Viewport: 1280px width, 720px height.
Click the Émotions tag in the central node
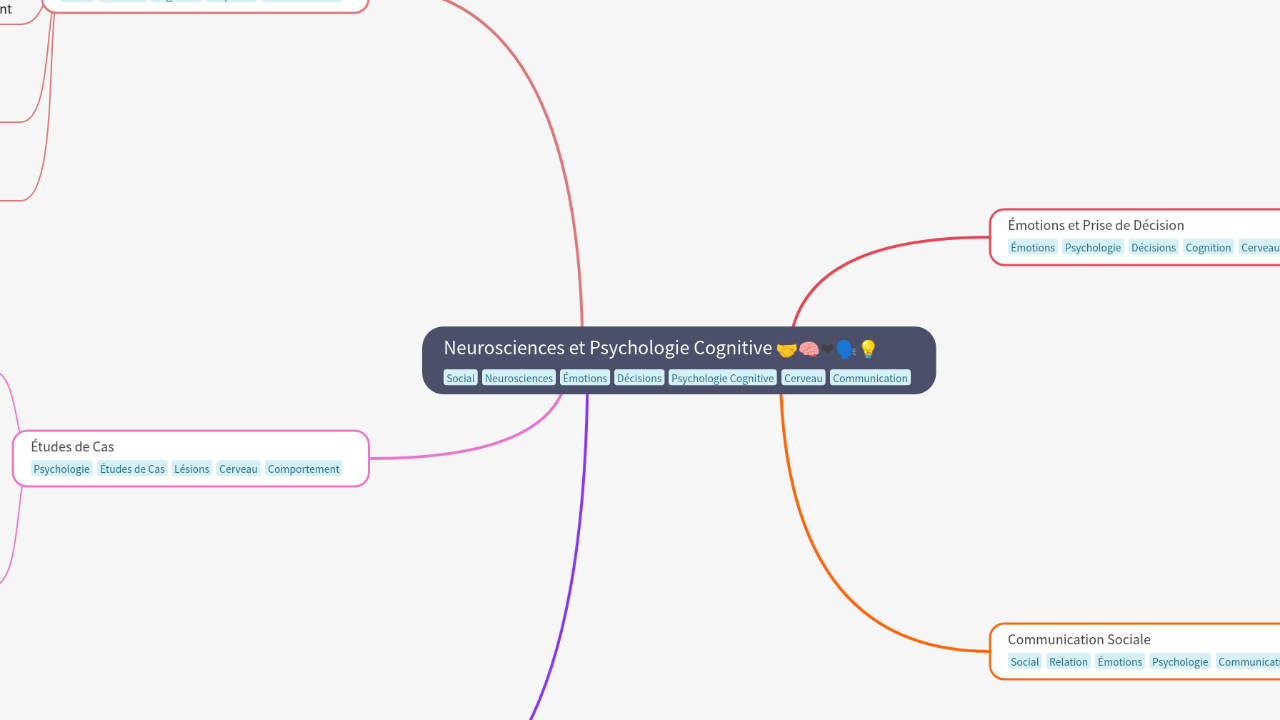(585, 378)
